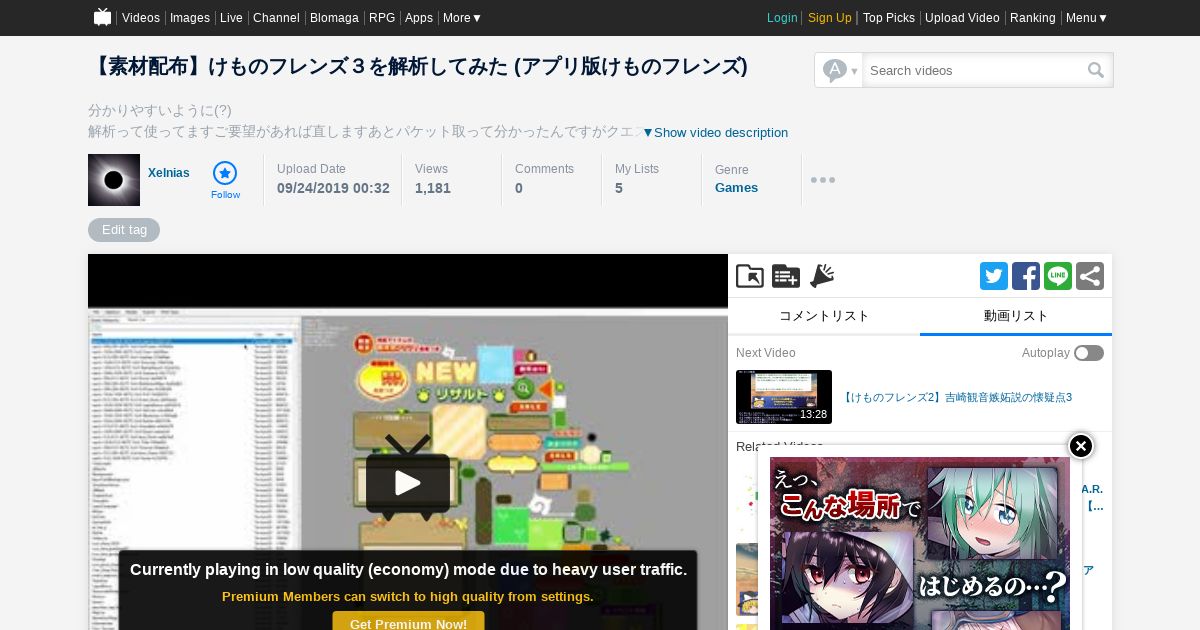Click the Nicoru clapping hand icon
This screenshot has height=630, width=1200.
coord(822,276)
